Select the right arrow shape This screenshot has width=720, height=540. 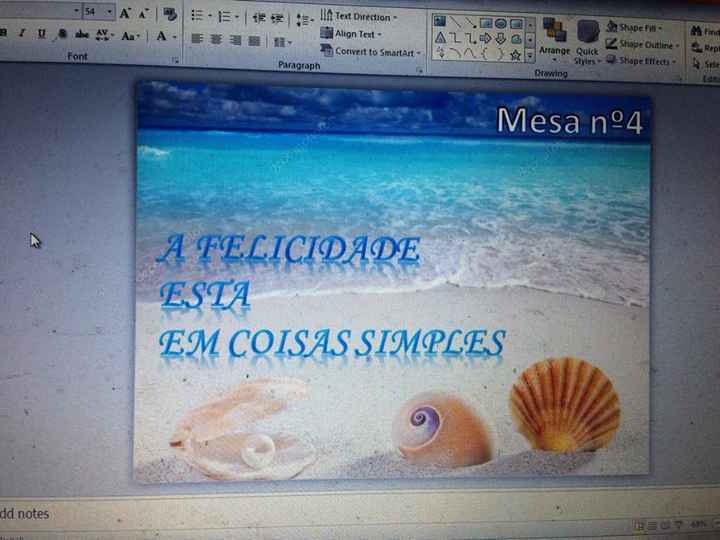coord(486,38)
